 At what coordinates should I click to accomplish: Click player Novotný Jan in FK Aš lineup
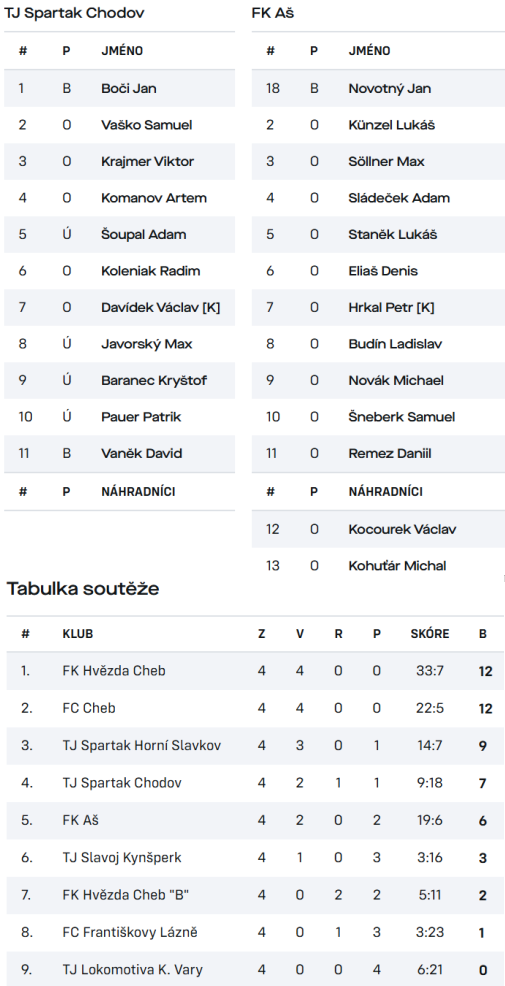tap(390, 89)
